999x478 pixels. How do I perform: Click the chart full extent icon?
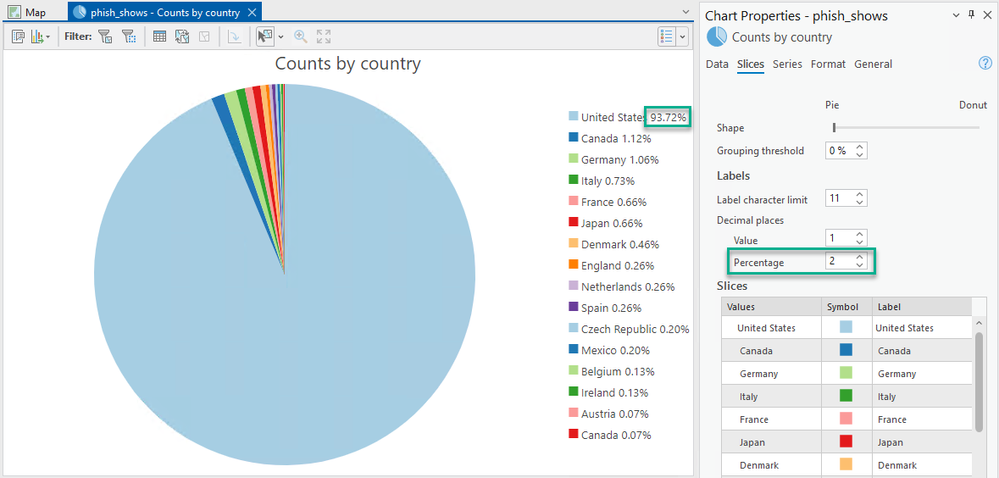324,37
